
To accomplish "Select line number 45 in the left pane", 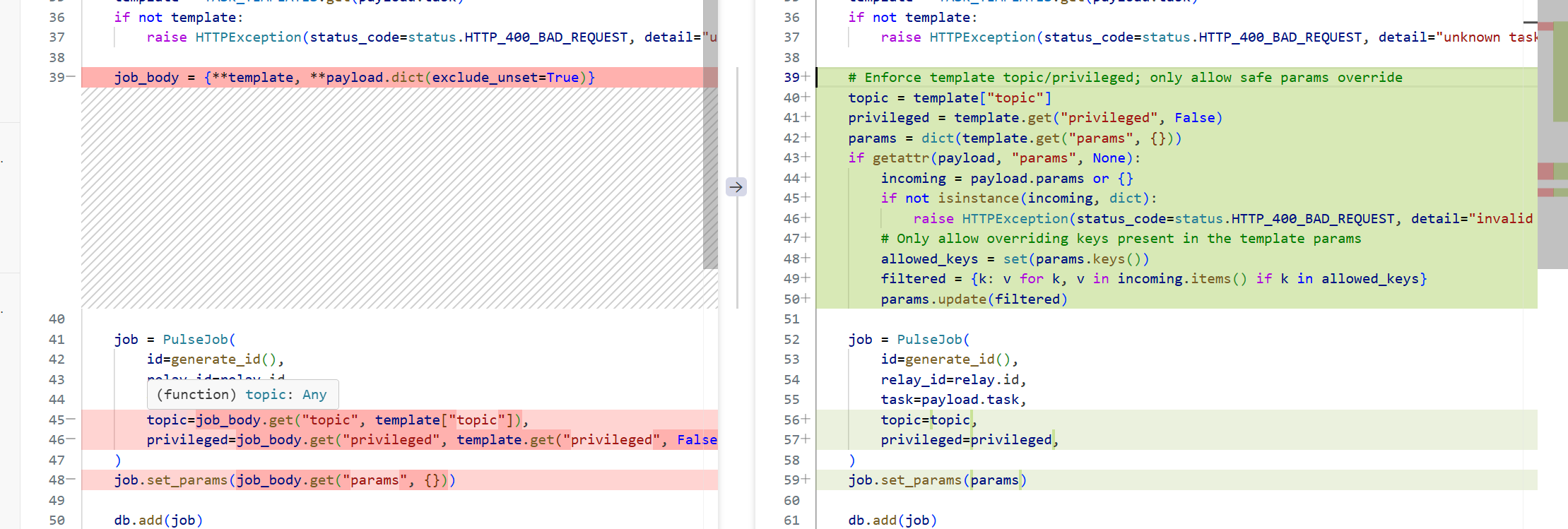I will 57,420.
